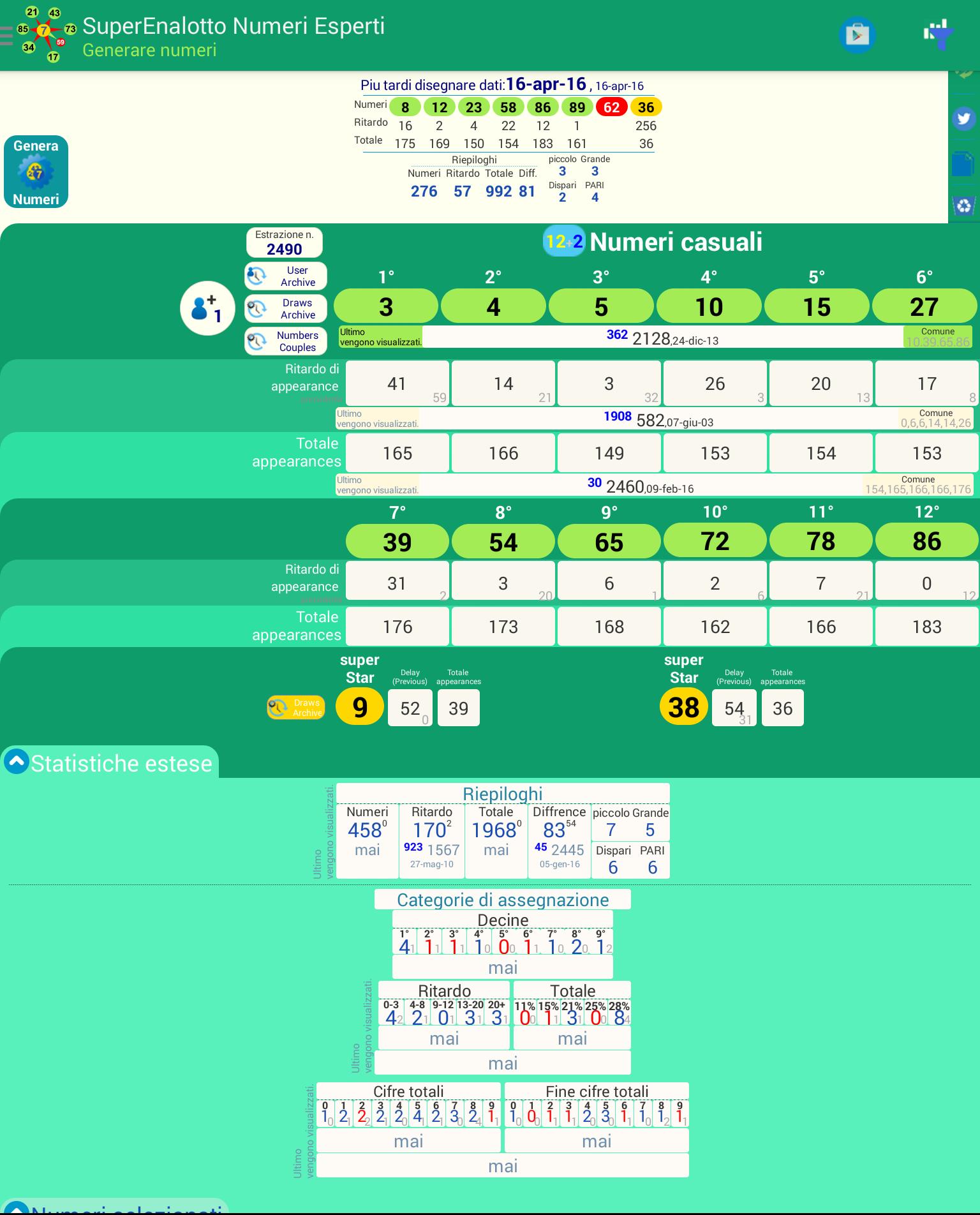
Task: Tap the green drawn ball 8
Action: [x=405, y=107]
